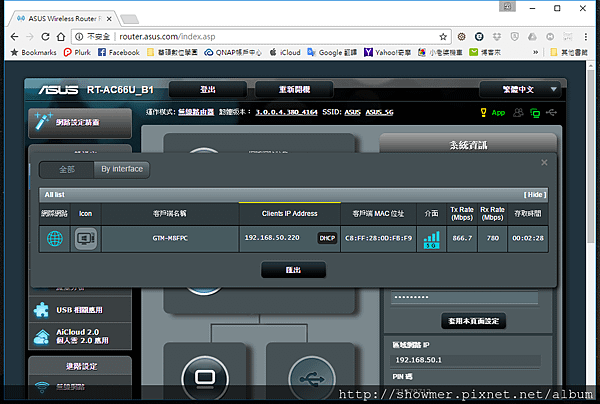Click the IP address 192.168.50.220
The image size is (600, 404).
click(x=272, y=238)
